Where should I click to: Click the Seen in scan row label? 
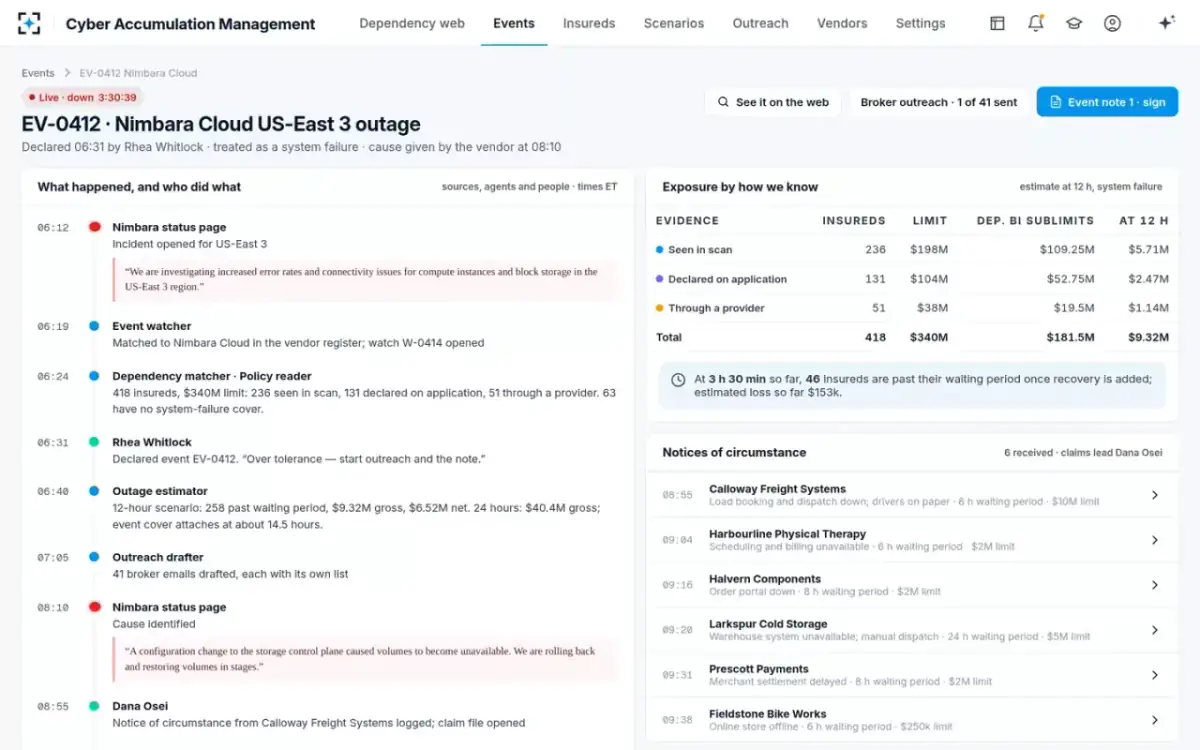coord(700,250)
